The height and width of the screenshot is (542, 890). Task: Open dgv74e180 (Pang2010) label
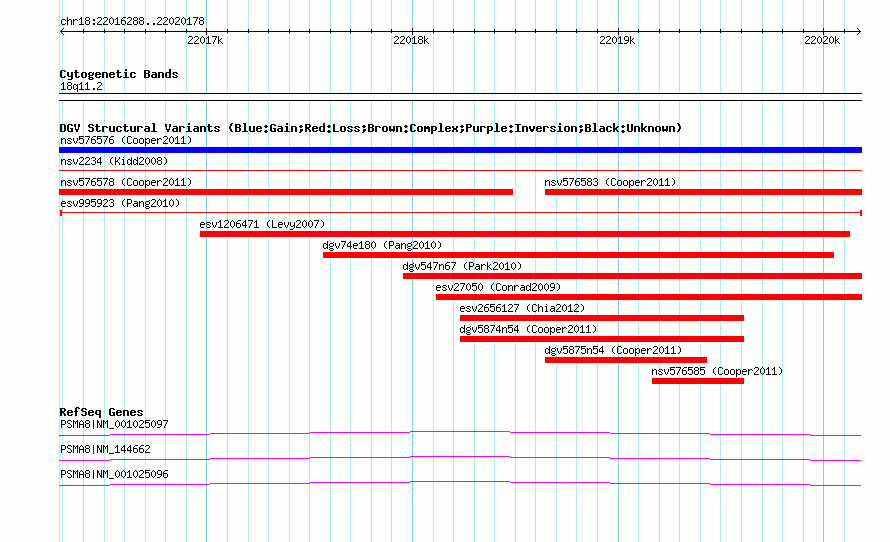point(382,245)
